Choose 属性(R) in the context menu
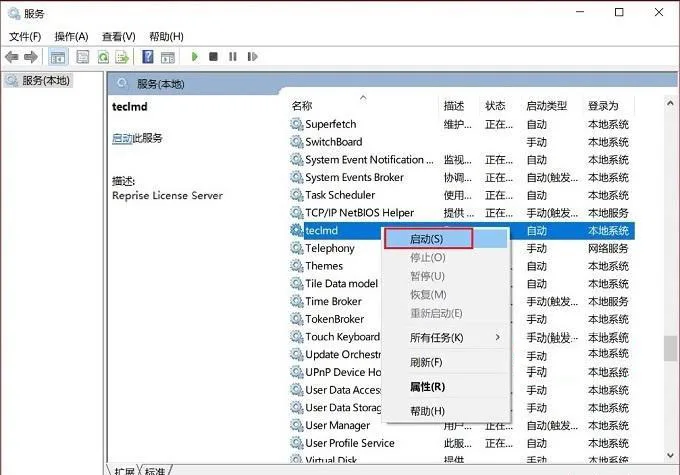The height and width of the screenshot is (475, 680). tap(446, 387)
